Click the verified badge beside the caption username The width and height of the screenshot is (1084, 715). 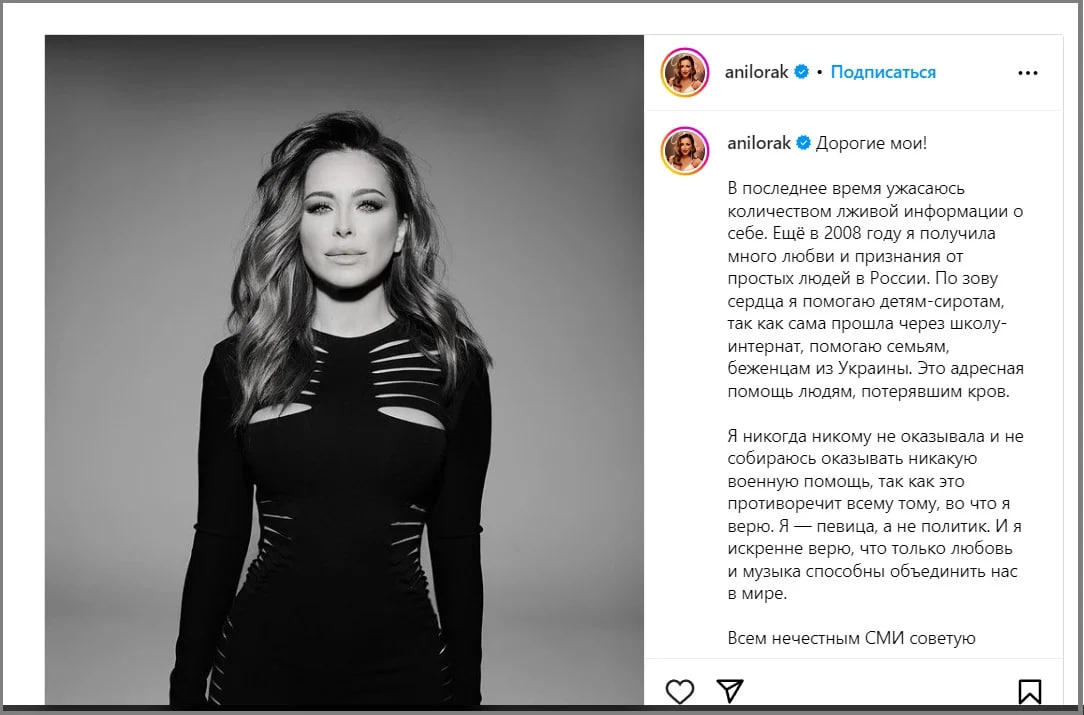click(x=803, y=142)
